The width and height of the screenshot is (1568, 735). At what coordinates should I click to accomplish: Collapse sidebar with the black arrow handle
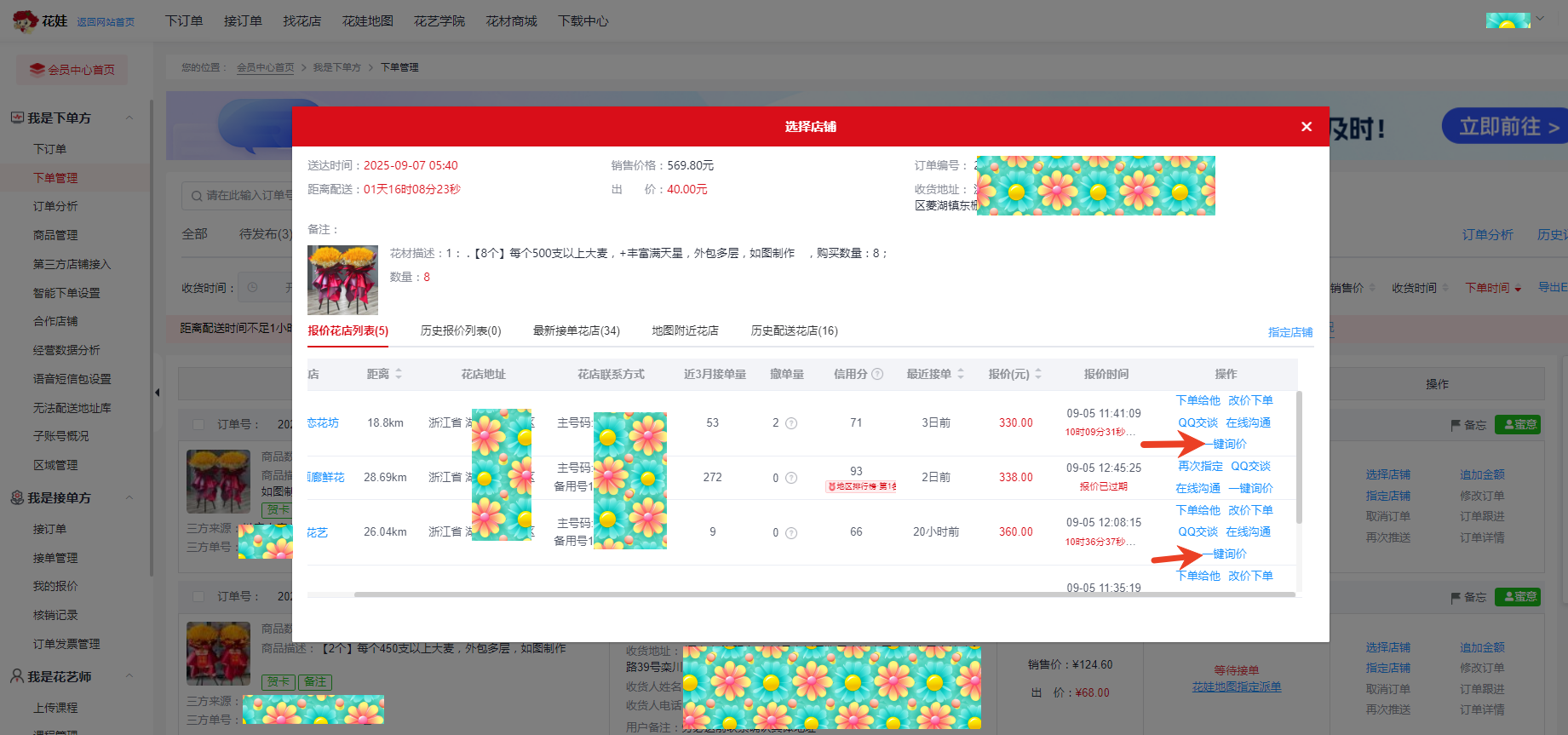pyautogui.click(x=157, y=393)
